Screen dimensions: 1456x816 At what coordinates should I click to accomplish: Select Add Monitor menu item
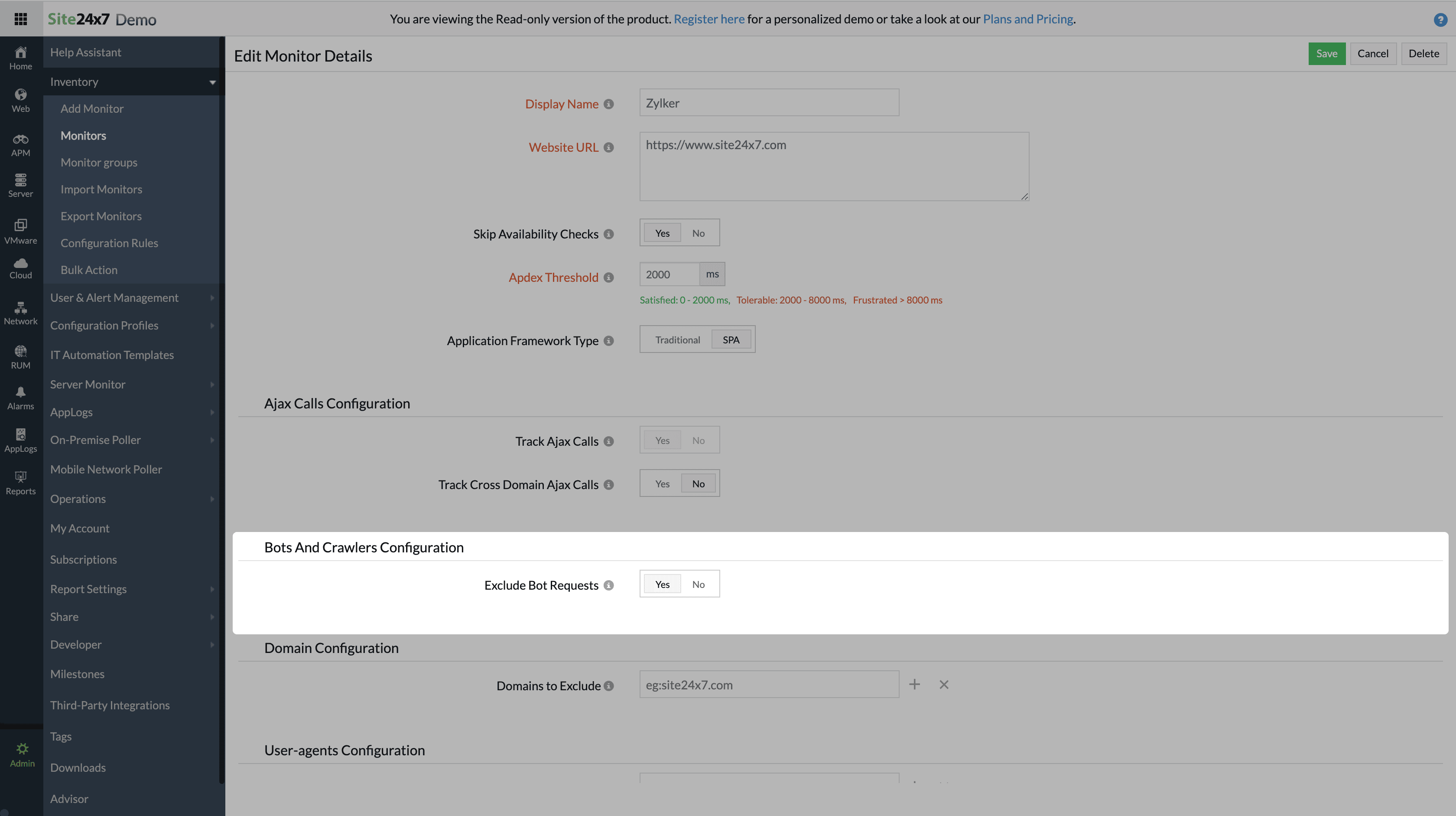point(92,108)
